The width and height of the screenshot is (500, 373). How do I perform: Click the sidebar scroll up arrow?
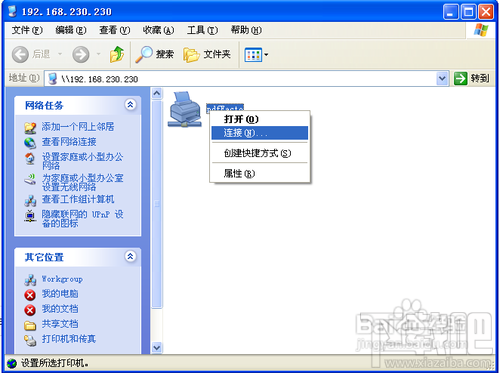pos(157,93)
